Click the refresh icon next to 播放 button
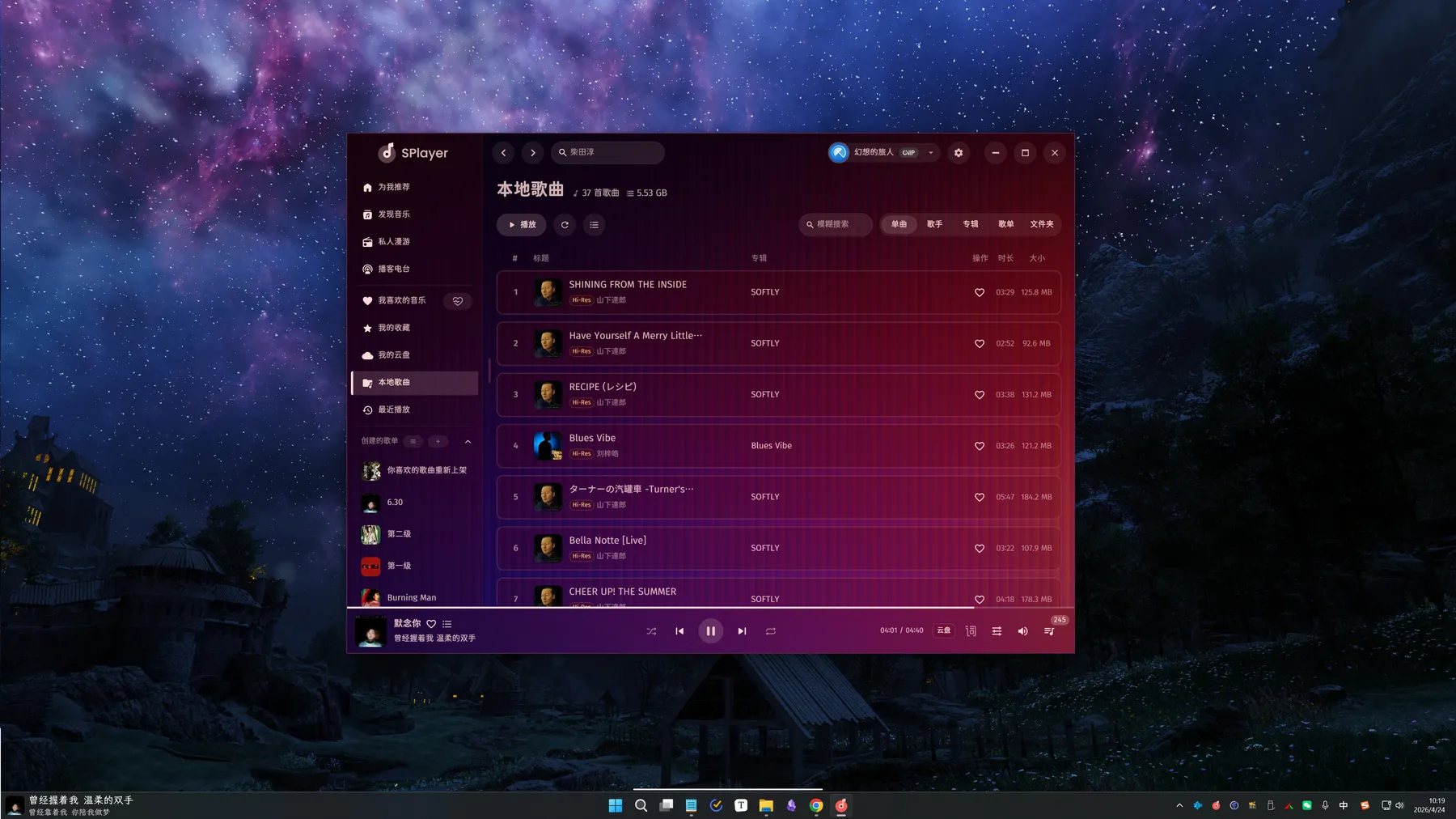 click(565, 225)
